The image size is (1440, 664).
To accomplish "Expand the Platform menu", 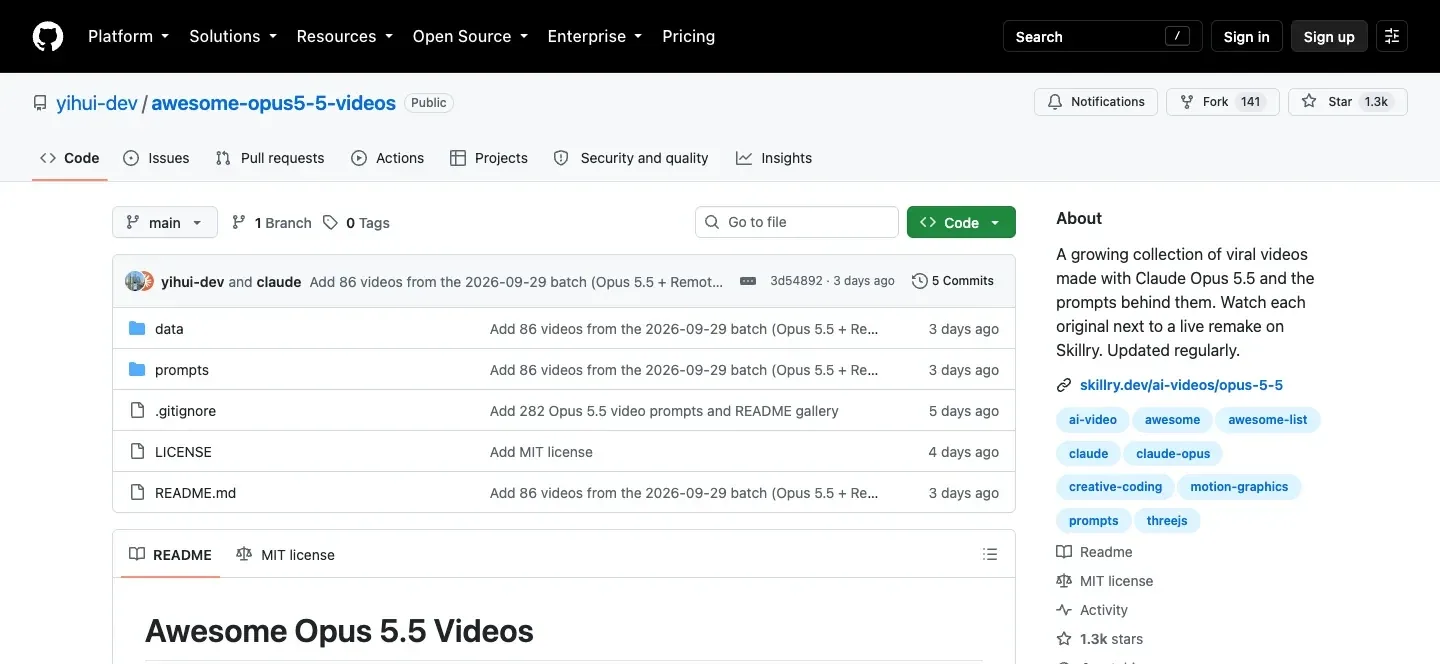I will click(x=128, y=36).
